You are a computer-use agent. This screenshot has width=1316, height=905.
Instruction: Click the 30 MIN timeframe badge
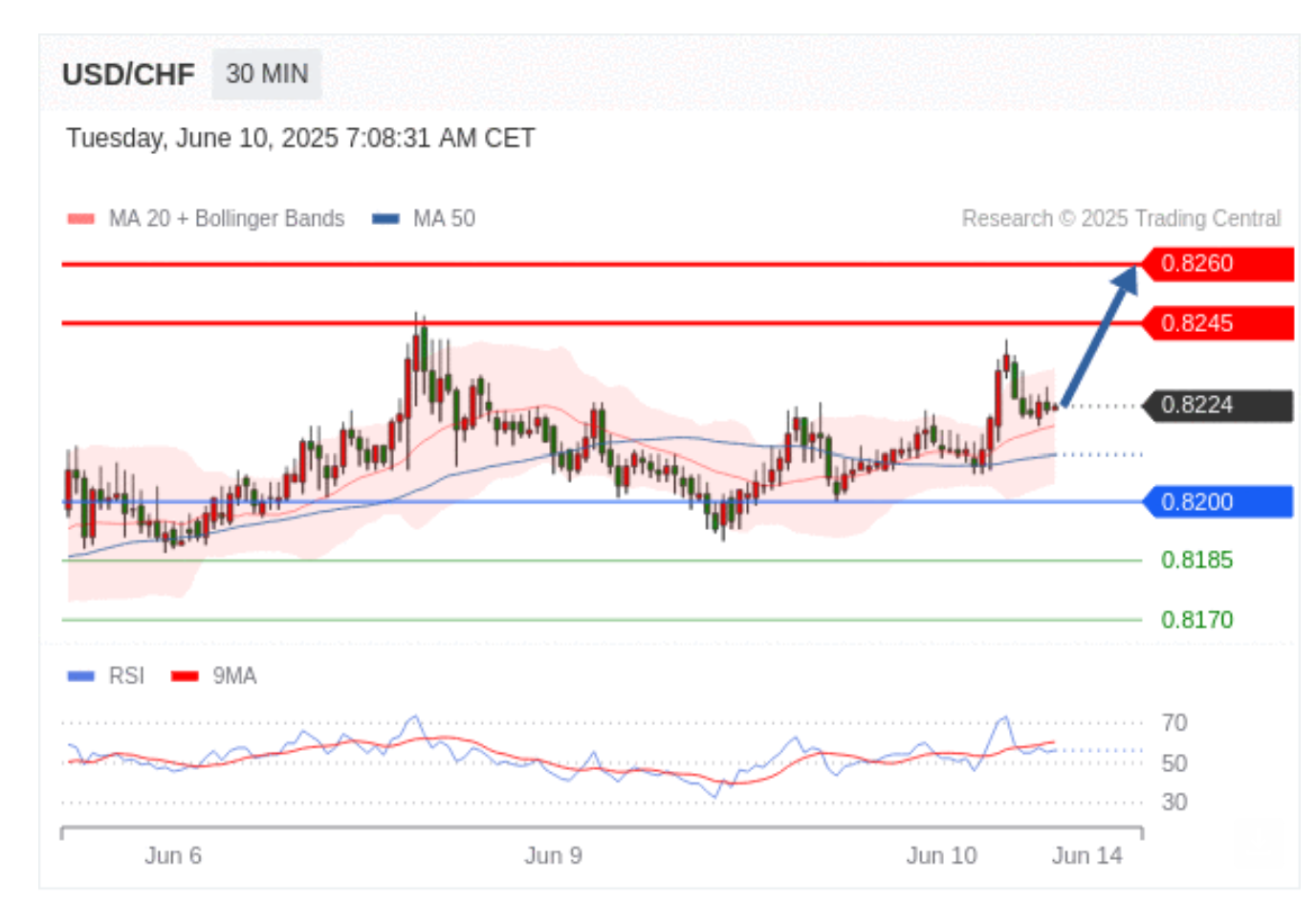pos(267,74)
